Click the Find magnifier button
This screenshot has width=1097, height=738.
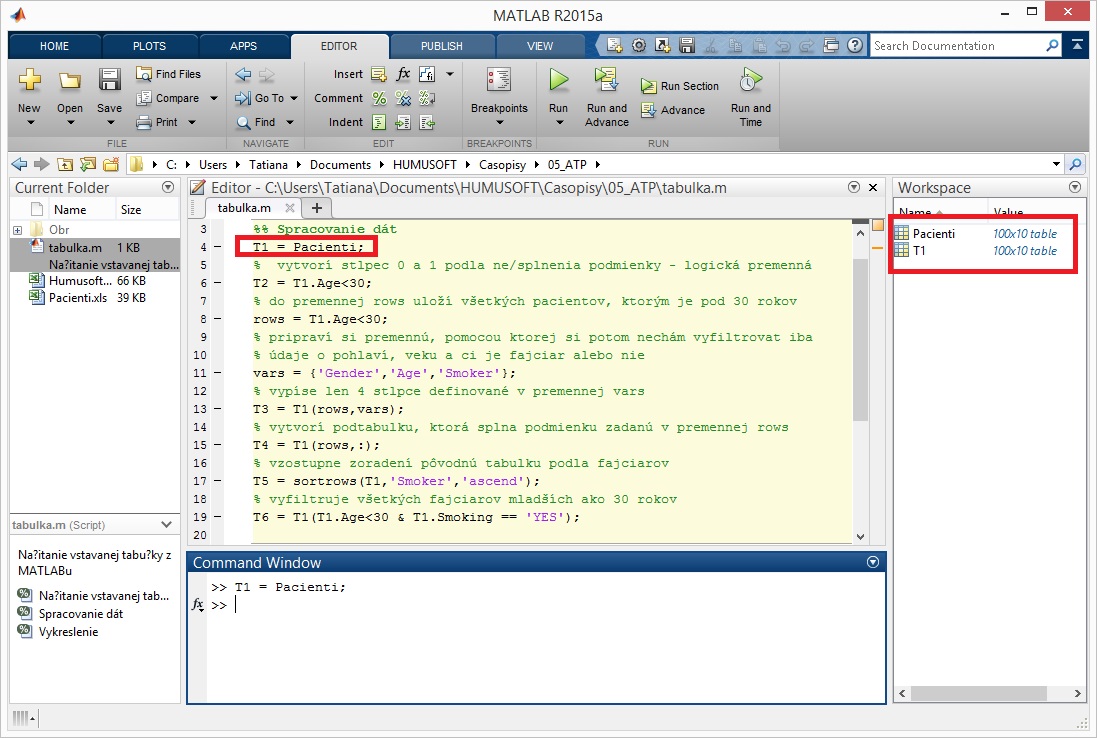pos(256,122)
